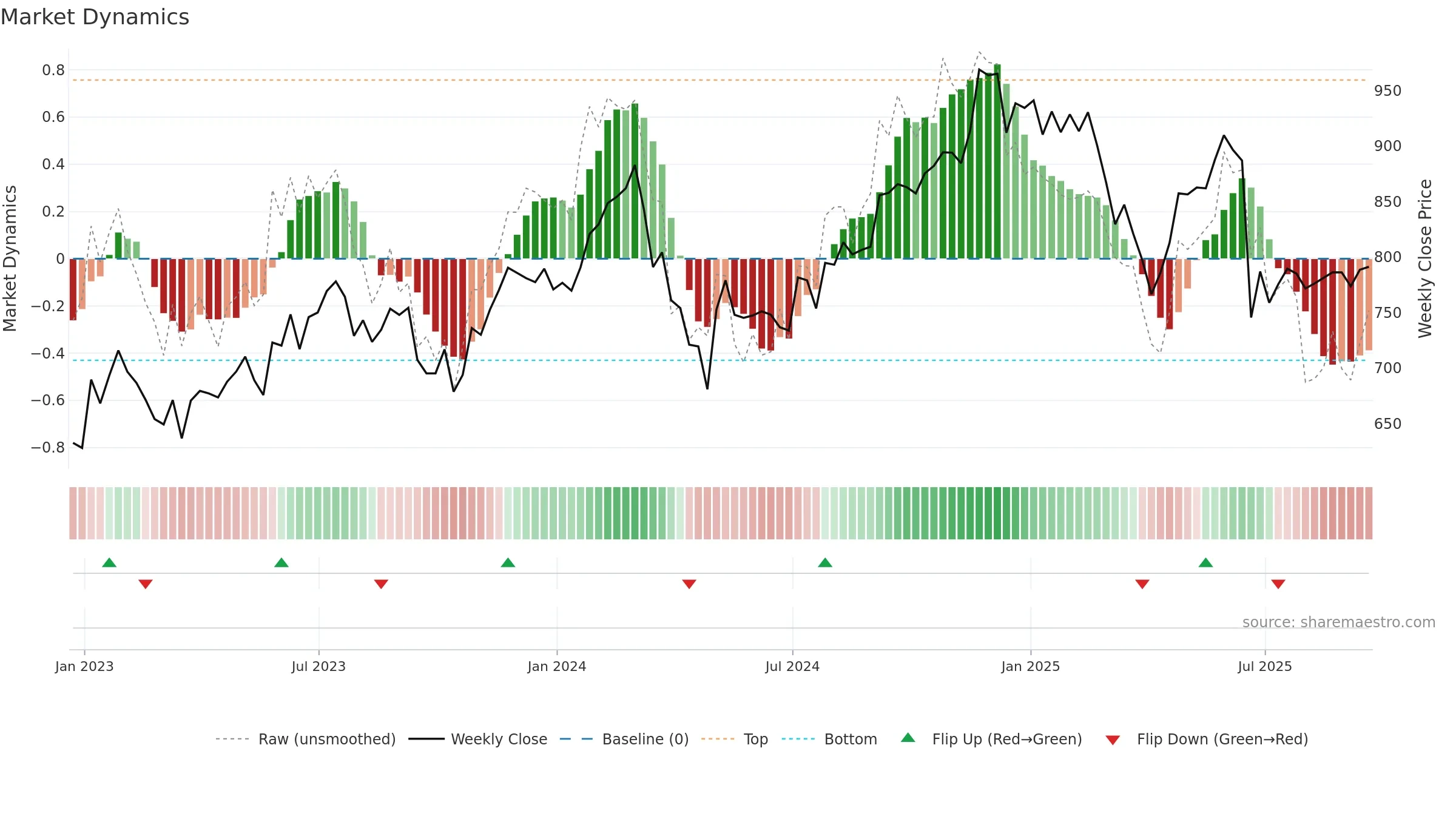Click the 650 price tick label

click(1388, 424)
